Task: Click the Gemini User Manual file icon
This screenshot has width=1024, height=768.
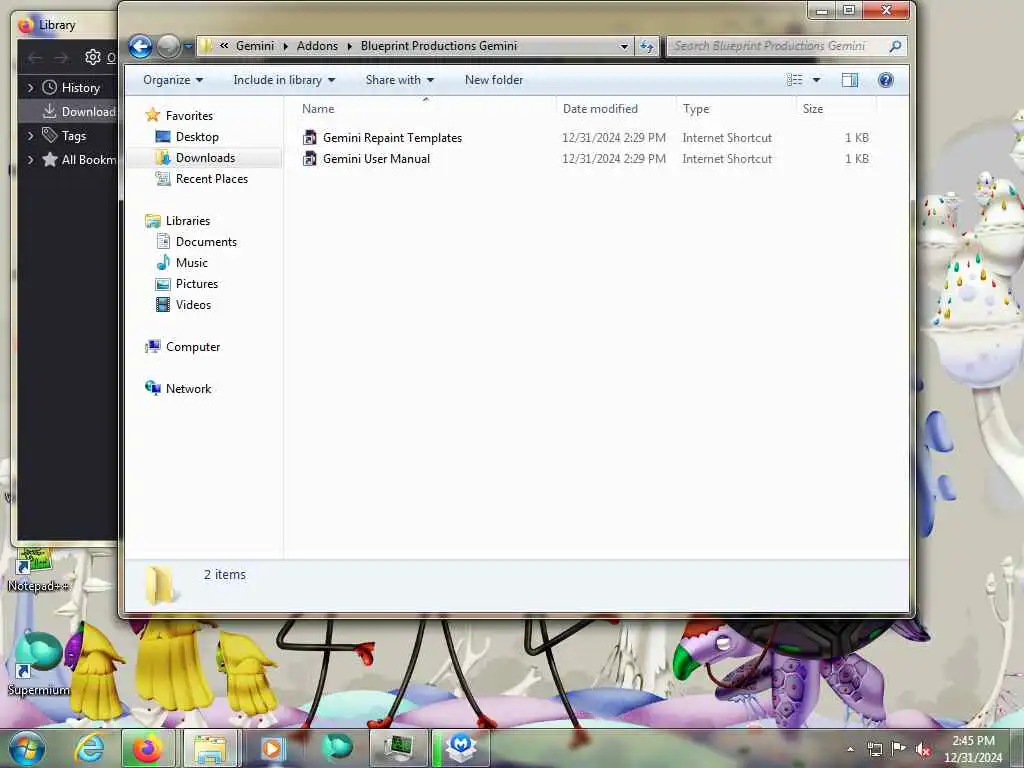Action: 310,159
